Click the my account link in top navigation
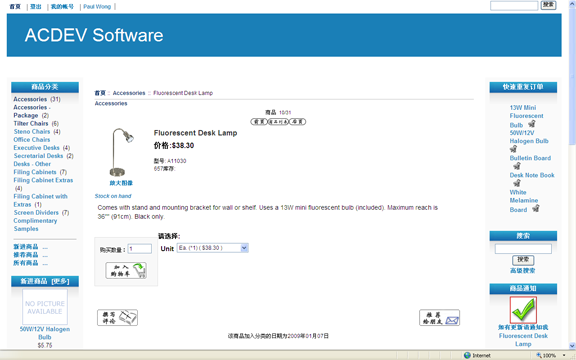The height and width of the screenshot is (360, 576). [62, 7]
